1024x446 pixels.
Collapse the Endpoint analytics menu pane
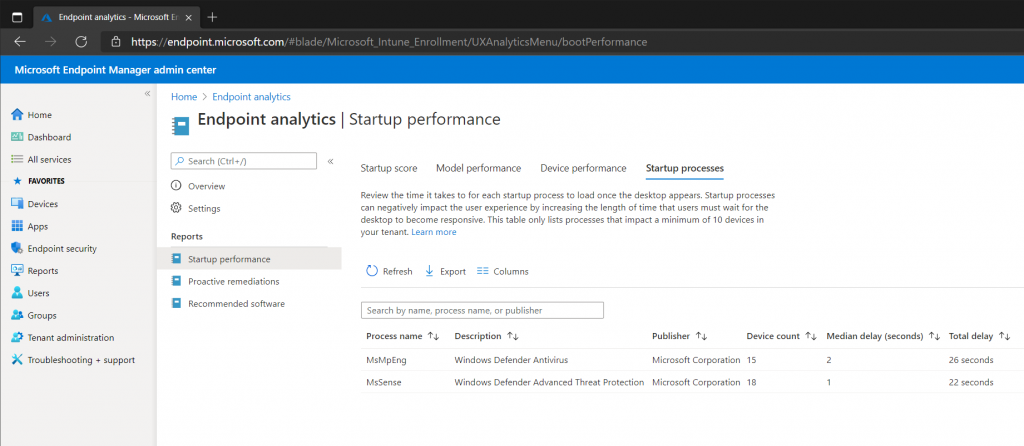tap(330, 161)
